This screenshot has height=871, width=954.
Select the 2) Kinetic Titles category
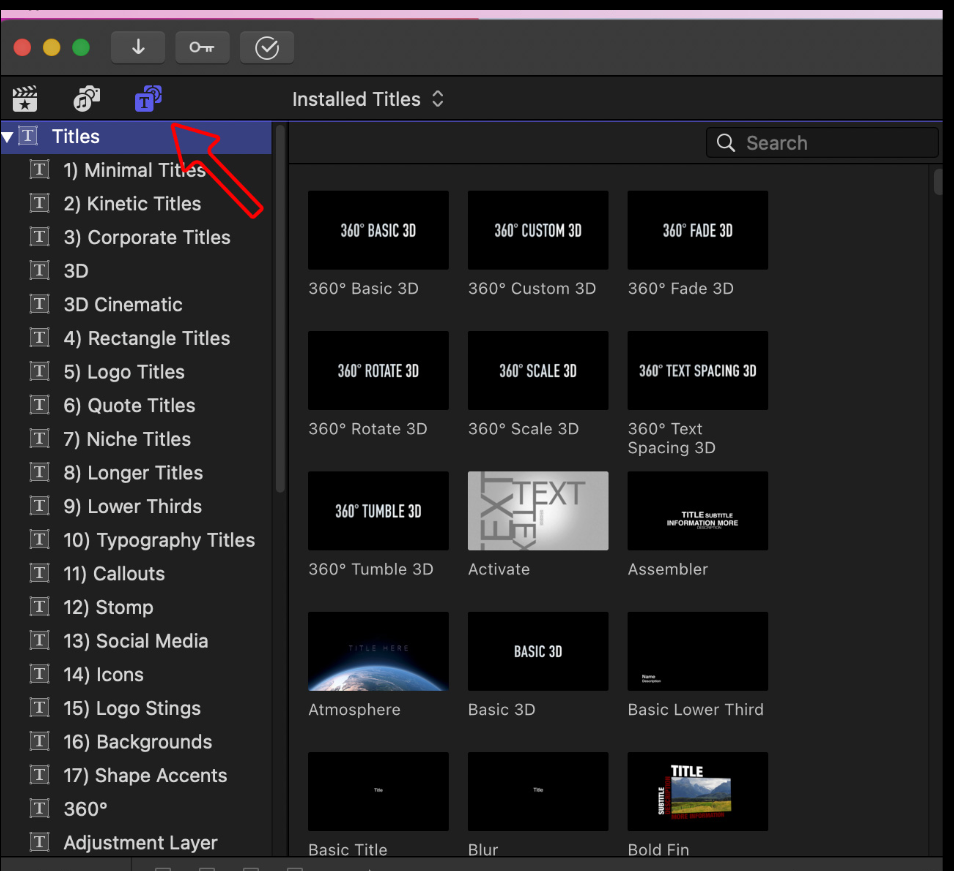point(136,204)
